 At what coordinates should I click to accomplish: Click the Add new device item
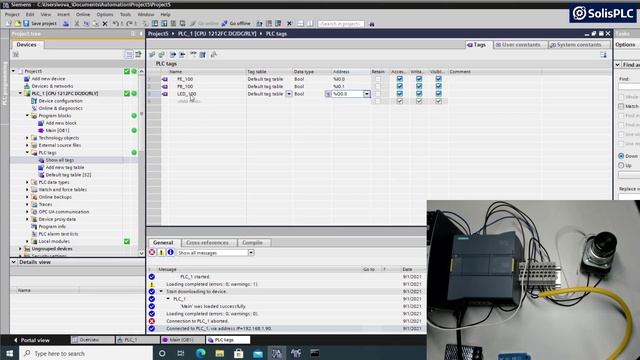click(x=48, y=79)
